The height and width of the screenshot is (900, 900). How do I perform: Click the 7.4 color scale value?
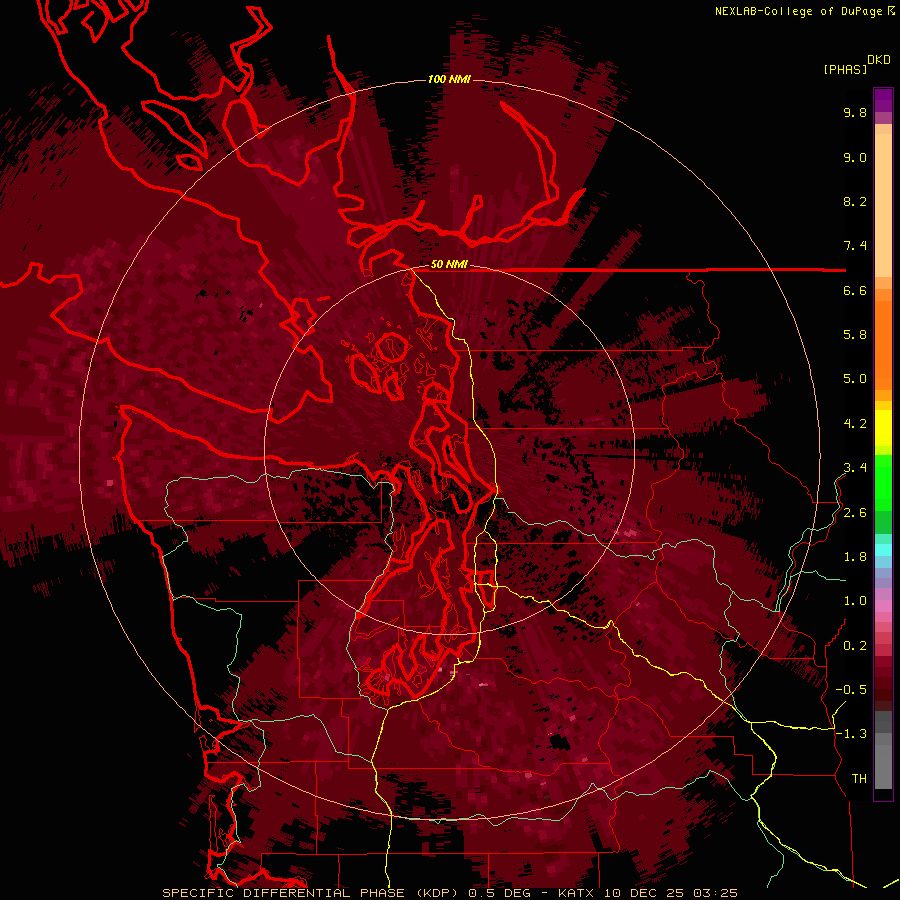[x=855, y=246]
